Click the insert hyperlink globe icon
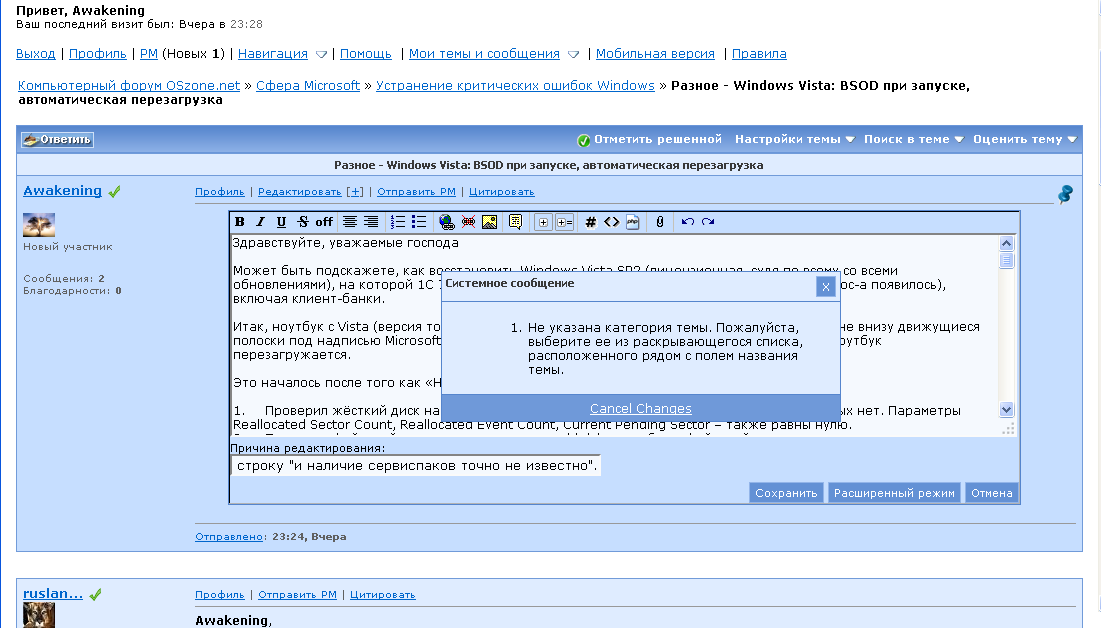This screenshot has height=628, width=1101. [x=446, y=222]
